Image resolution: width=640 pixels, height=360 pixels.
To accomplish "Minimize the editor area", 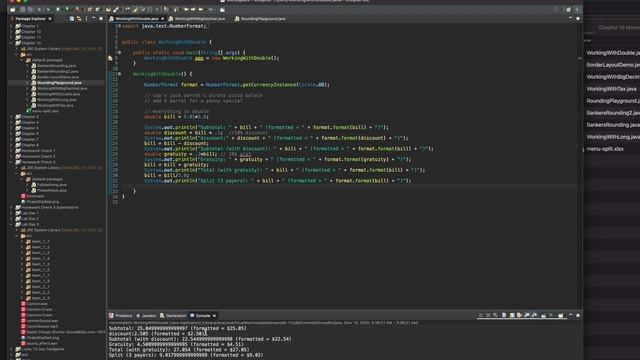I will (571, 18).
